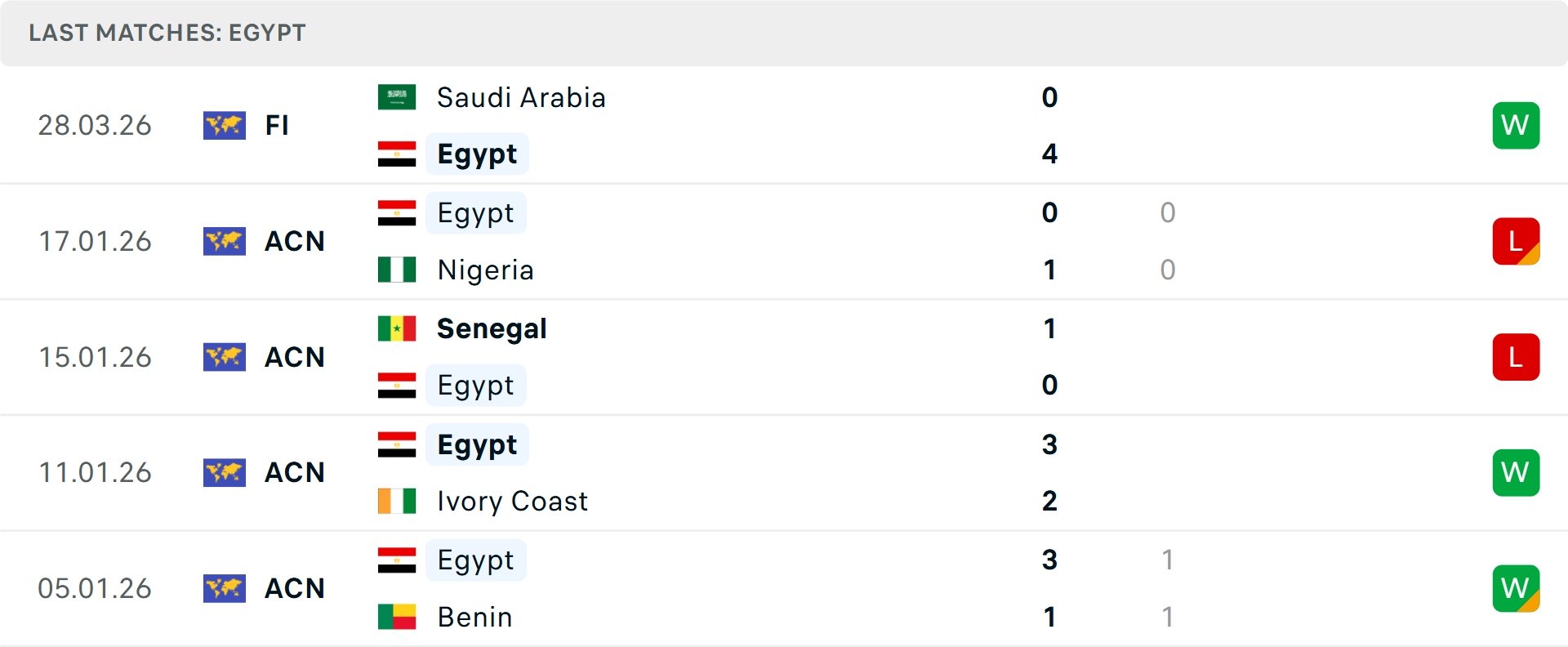Click the ACN label for 17.01.26 match

[x=295, y=242]
